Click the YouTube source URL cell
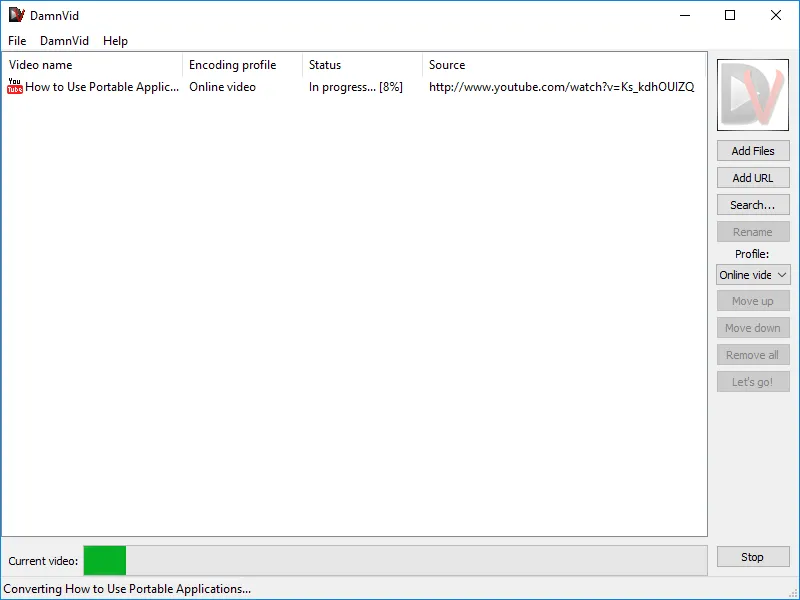The image size is (800, 600). click(x=561, y=87)
